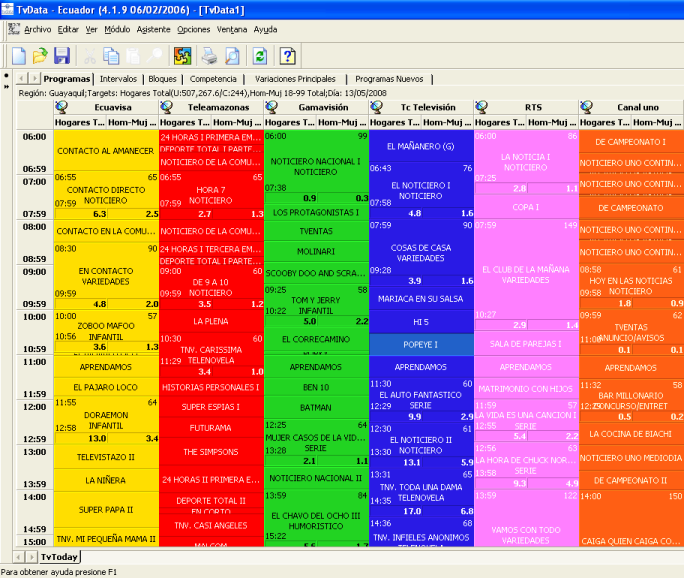Select BATMAN program block
This screenshot has width=684, height=578.
(316, 407)
